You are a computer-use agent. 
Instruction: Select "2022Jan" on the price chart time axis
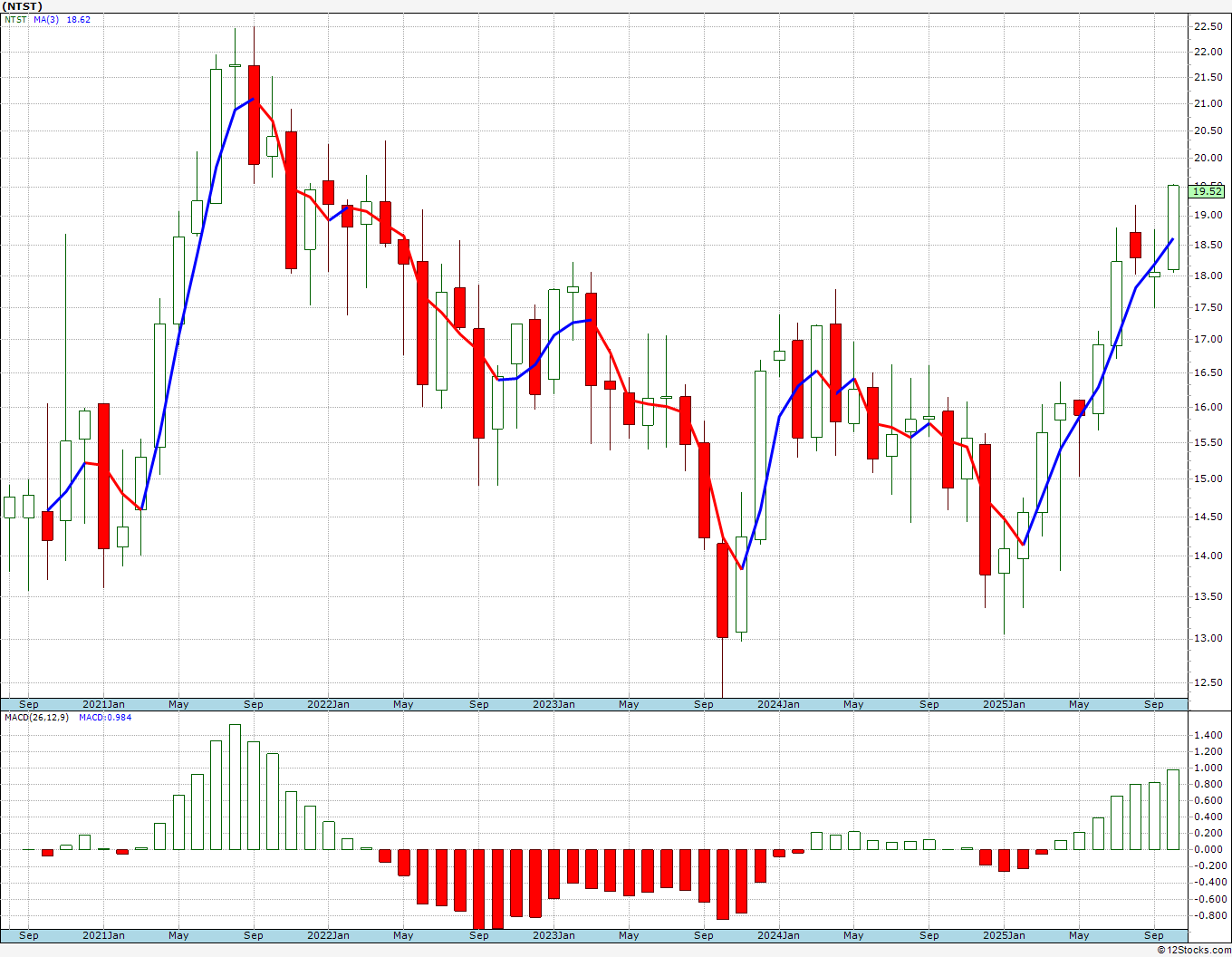328,704
